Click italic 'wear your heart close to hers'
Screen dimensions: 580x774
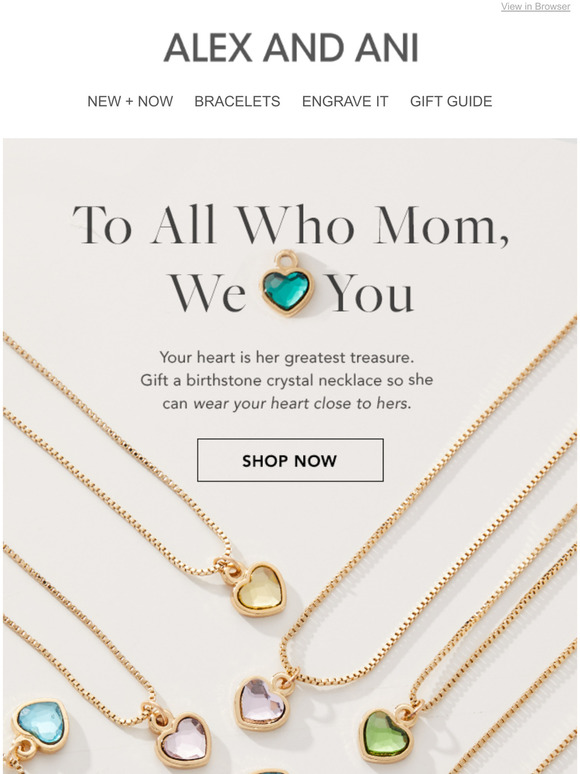[302, 403]
